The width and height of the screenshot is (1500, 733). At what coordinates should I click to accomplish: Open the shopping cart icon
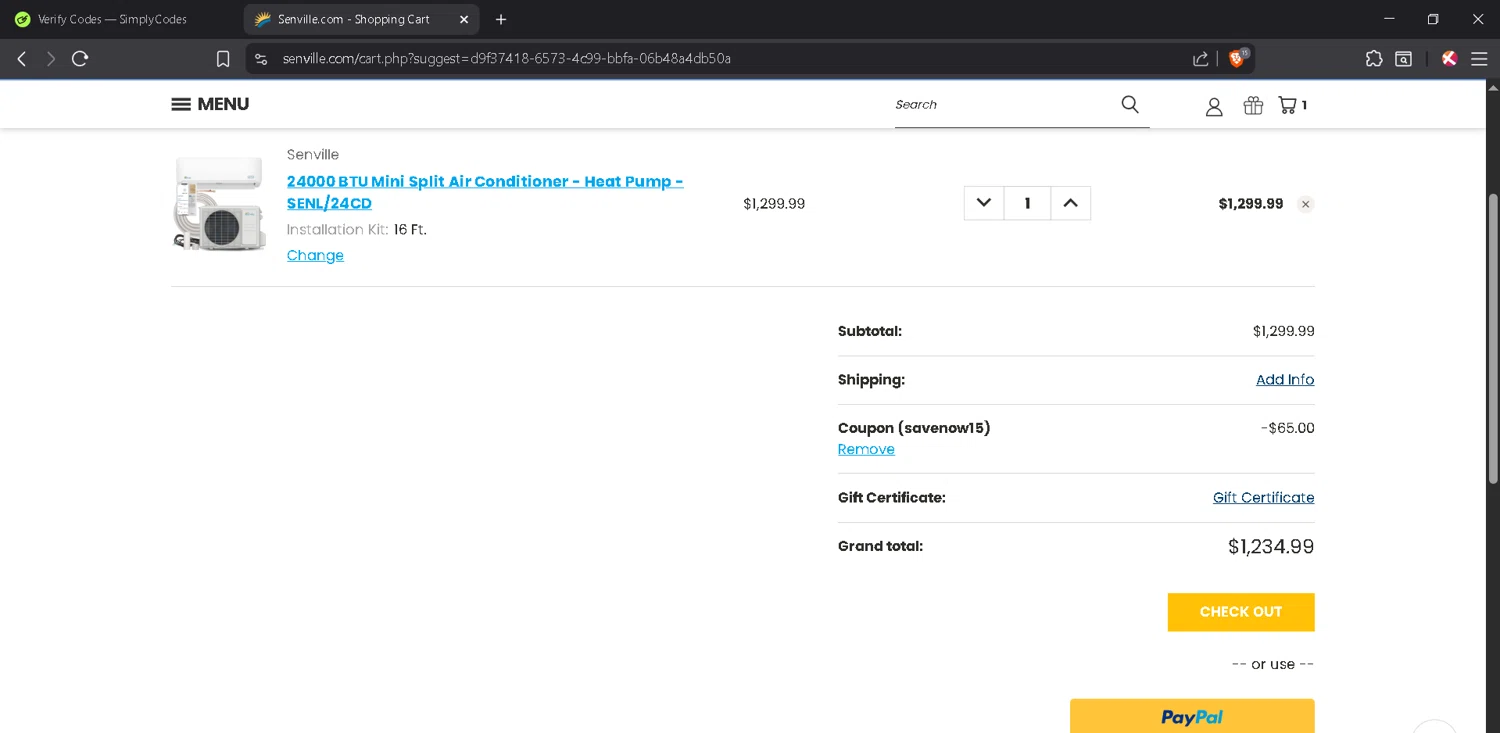click(x=1288, y=105)
